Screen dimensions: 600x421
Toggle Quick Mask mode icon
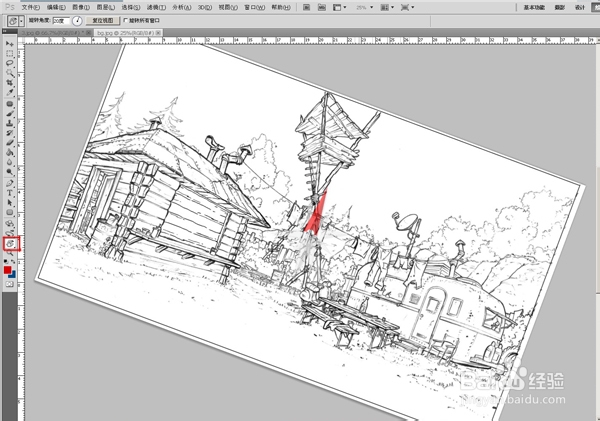10,284
